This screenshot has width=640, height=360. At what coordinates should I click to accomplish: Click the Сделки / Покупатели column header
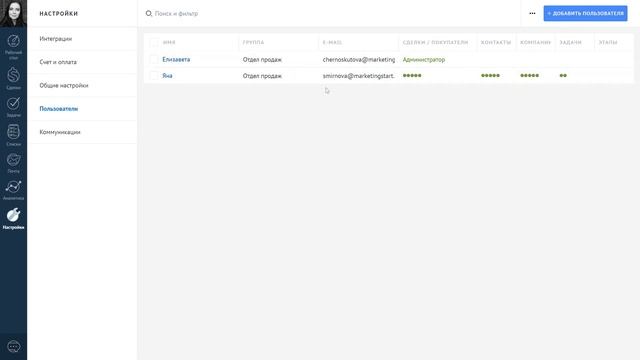[x=435, y=42]
